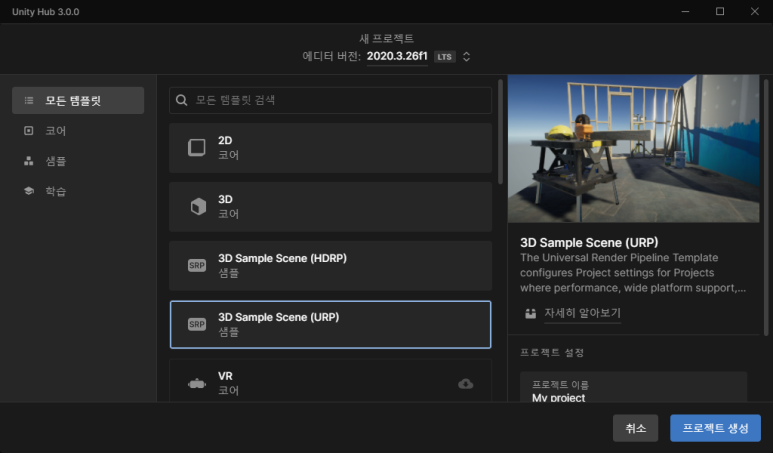Click the 프로젝트 설정 heading
The height and width of the screenshot is (453, 773).
point(552,352)
